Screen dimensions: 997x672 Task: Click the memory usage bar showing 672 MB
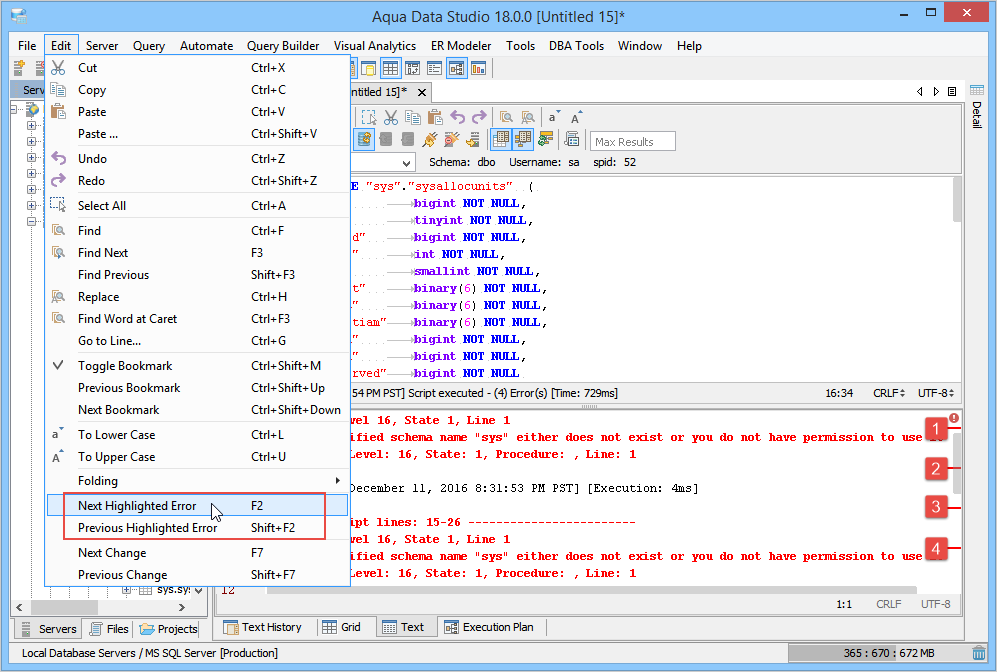[879, 653]
